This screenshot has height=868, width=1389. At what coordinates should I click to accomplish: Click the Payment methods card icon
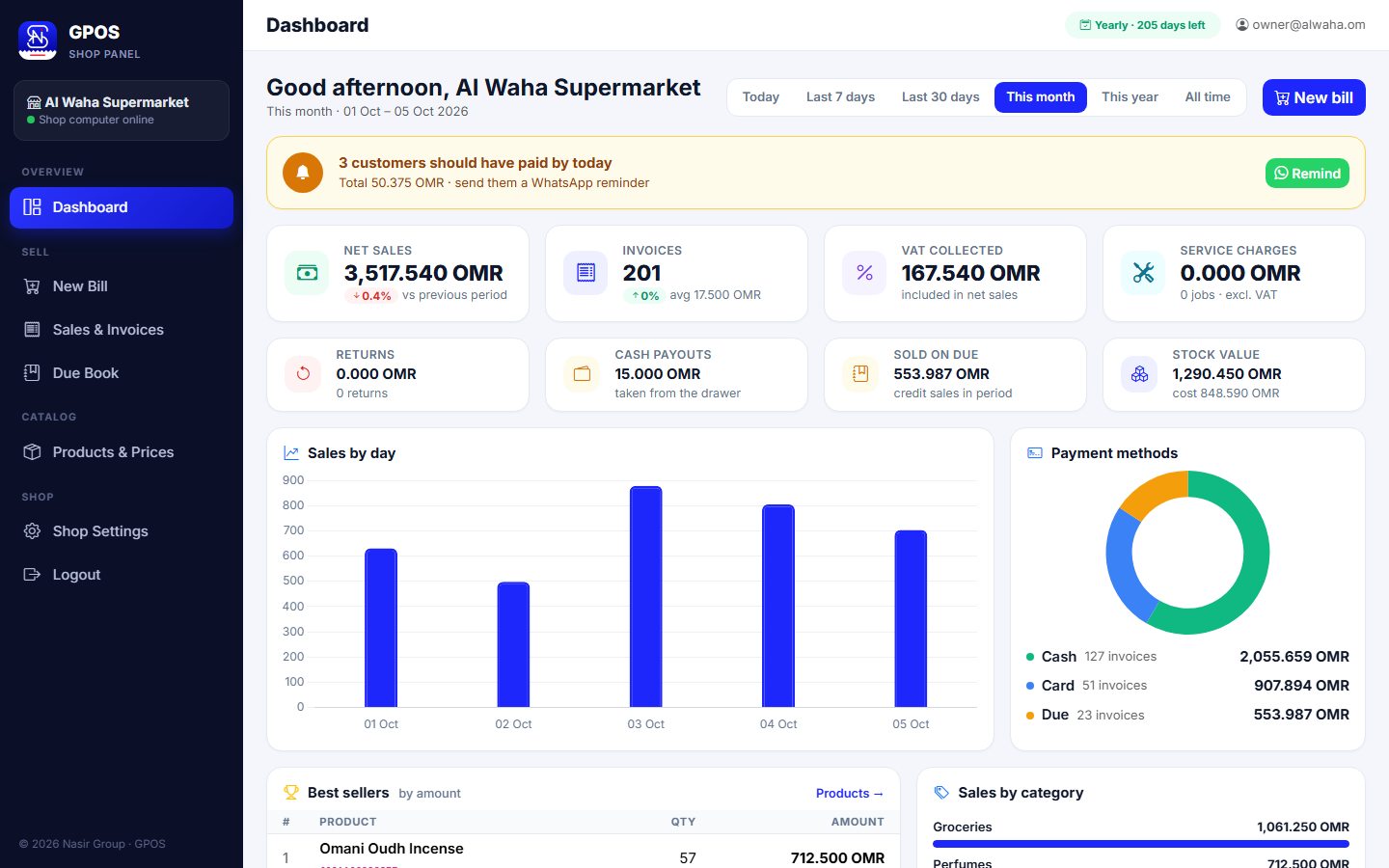click(1035, 453)
